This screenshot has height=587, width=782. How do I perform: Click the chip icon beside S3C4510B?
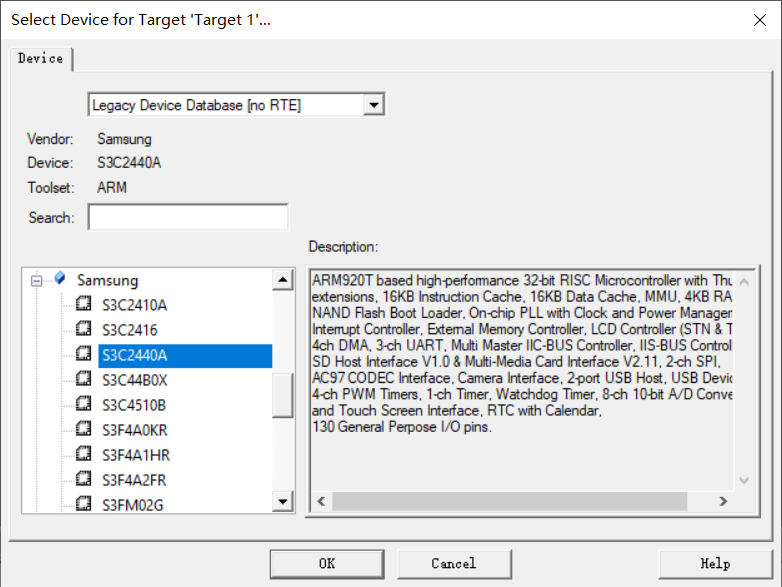83,403
